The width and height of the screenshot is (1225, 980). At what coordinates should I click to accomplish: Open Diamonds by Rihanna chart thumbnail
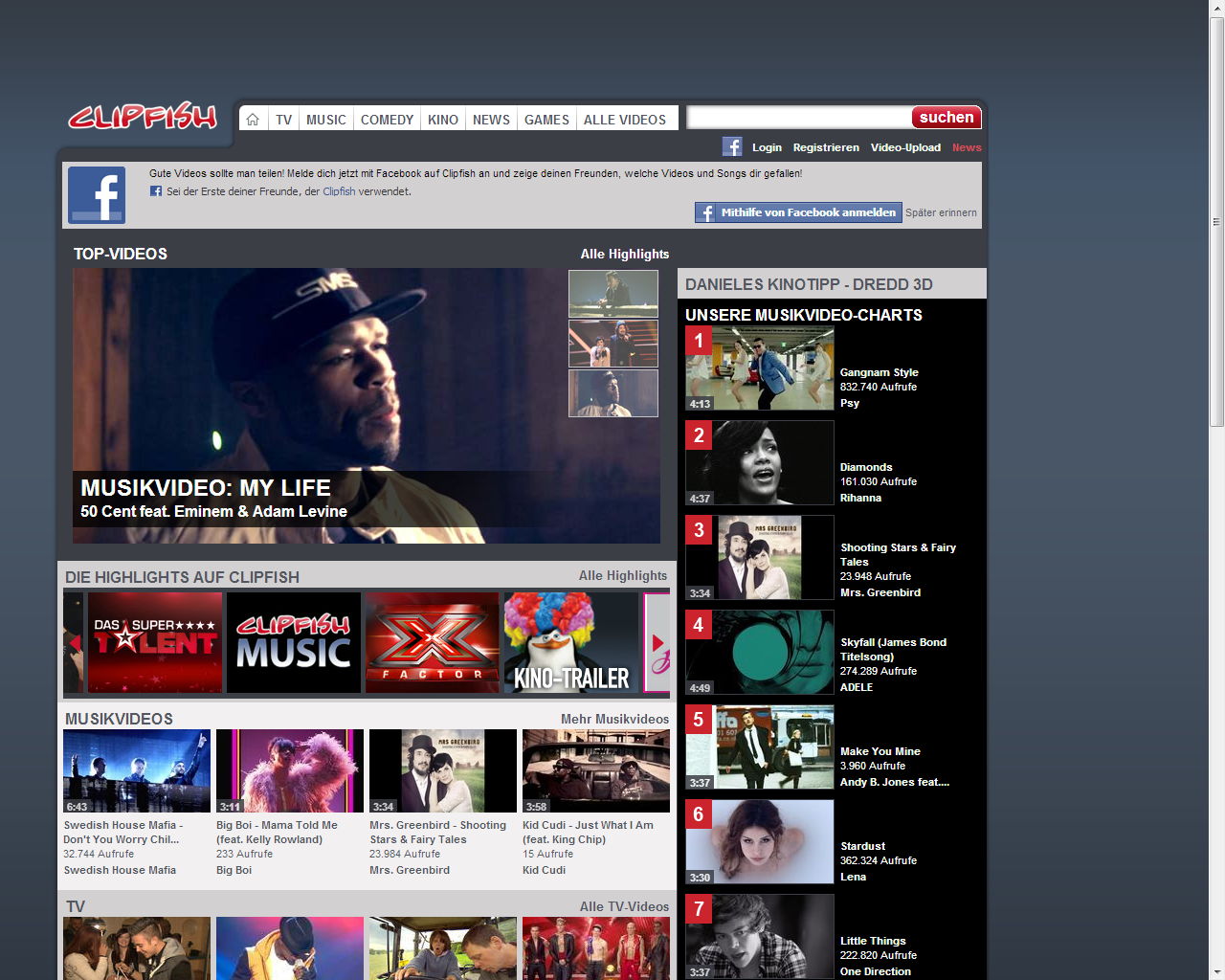click(760, 463)
